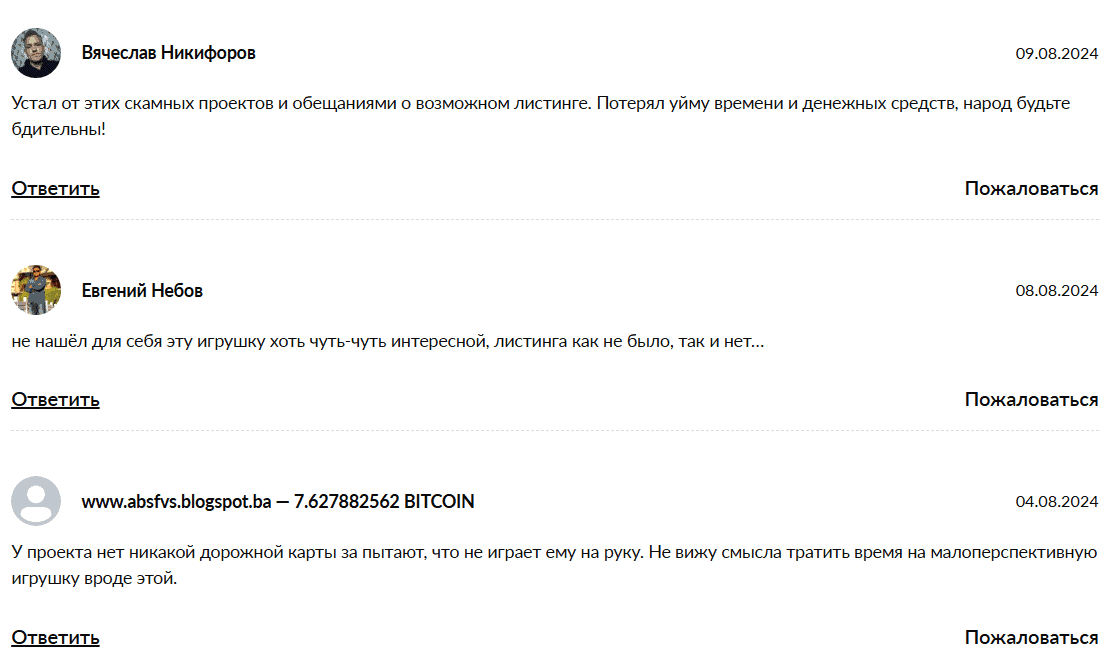Click the 09.08.2024 comment date

(1056, 54)
